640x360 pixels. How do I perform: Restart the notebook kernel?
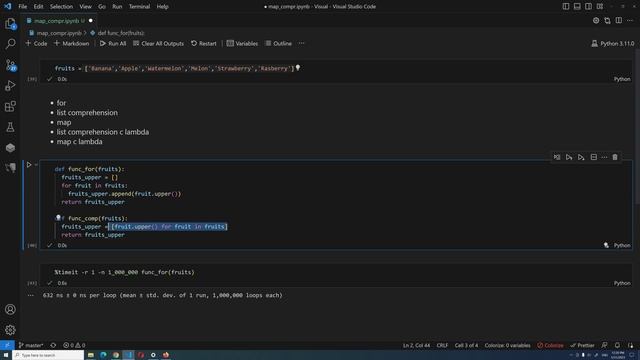(x=204, y=43)
